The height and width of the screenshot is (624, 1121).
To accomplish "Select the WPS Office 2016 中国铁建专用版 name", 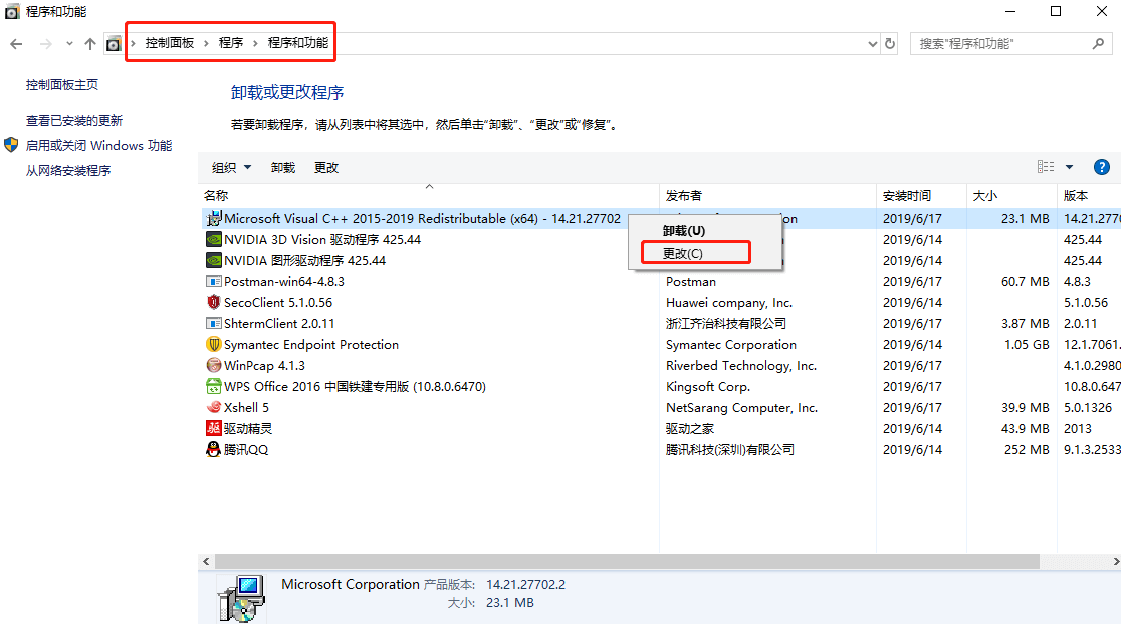I will point(355,387).
